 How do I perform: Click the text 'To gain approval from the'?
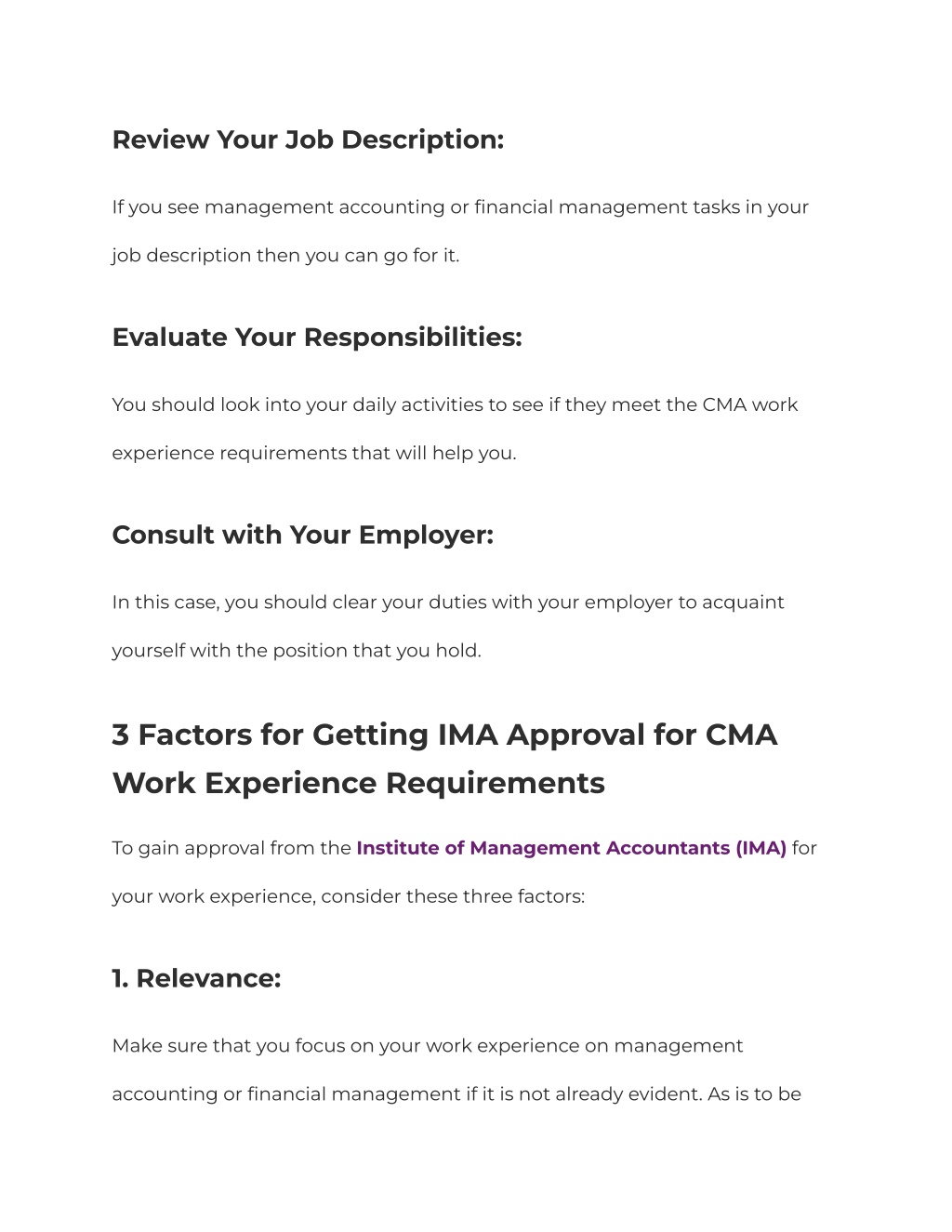[231, 848]
